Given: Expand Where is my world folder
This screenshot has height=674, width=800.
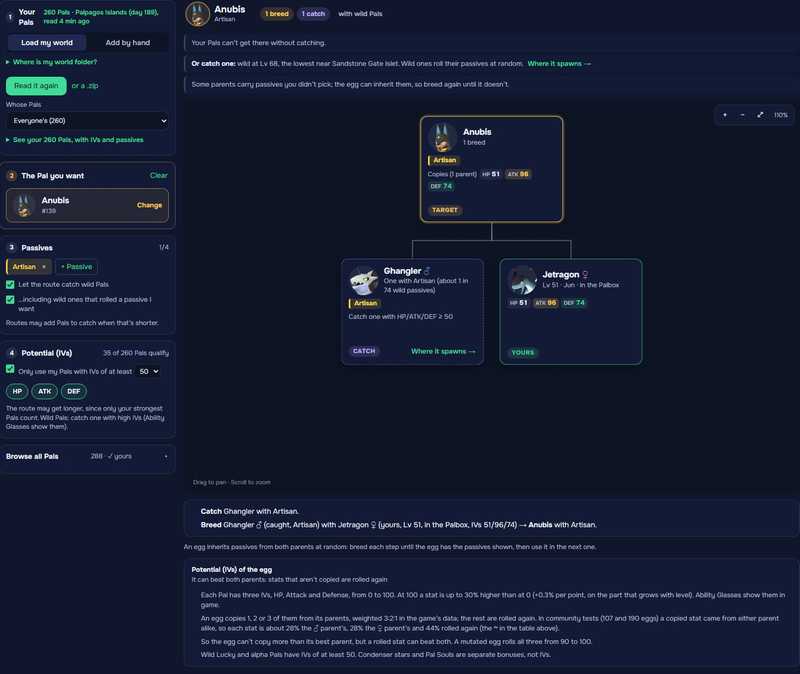Looking at the screenshot, I should click(52, 62).
